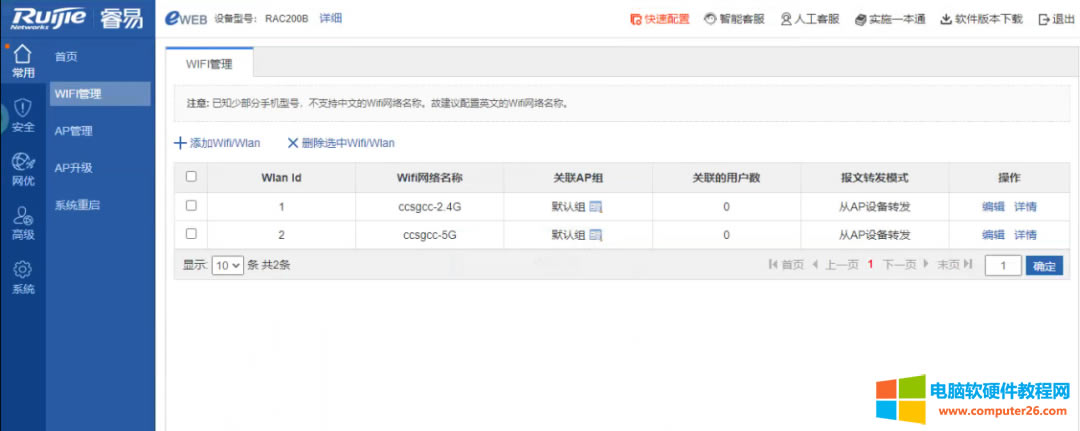This screenshot has height=431, width=1080.
Task: Click the 报文转发模式 column header
Action: pos(875,178)
